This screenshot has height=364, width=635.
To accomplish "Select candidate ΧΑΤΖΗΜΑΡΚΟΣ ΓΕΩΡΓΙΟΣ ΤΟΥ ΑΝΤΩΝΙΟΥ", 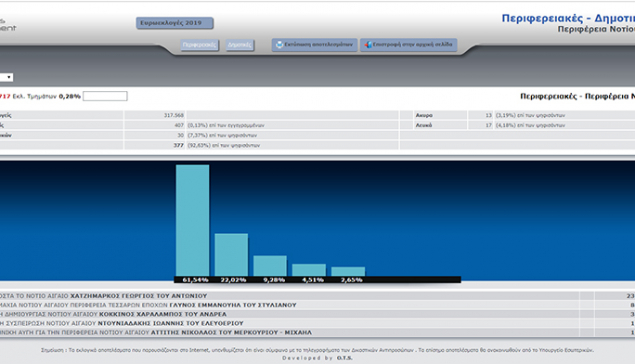I will coord(139,296).
